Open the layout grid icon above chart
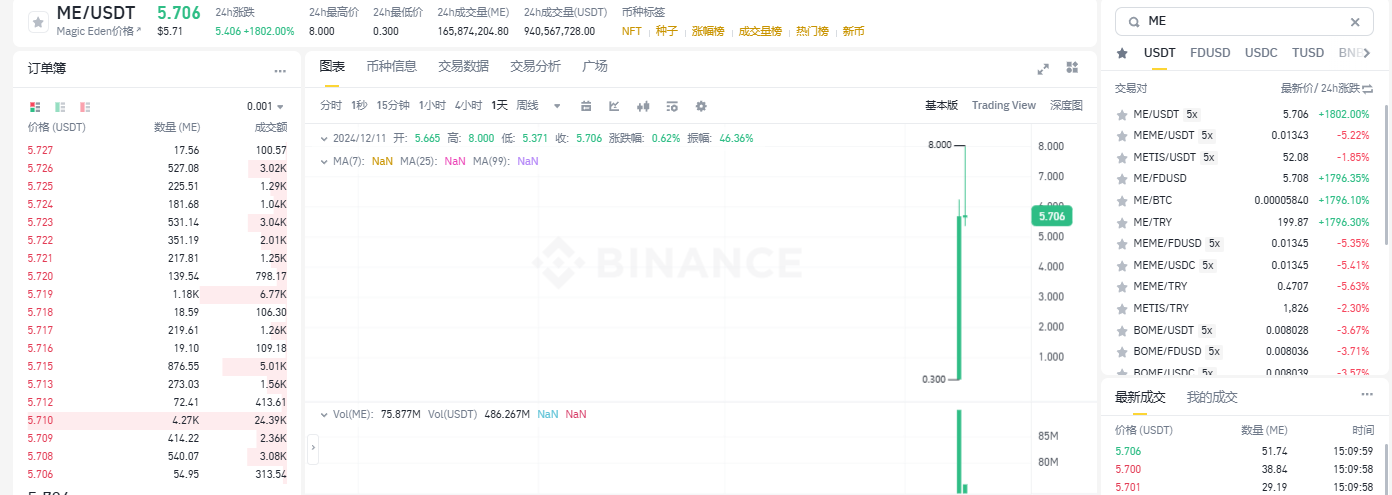The height and width of the screenshot is (495, 1392). [1072, 67]
